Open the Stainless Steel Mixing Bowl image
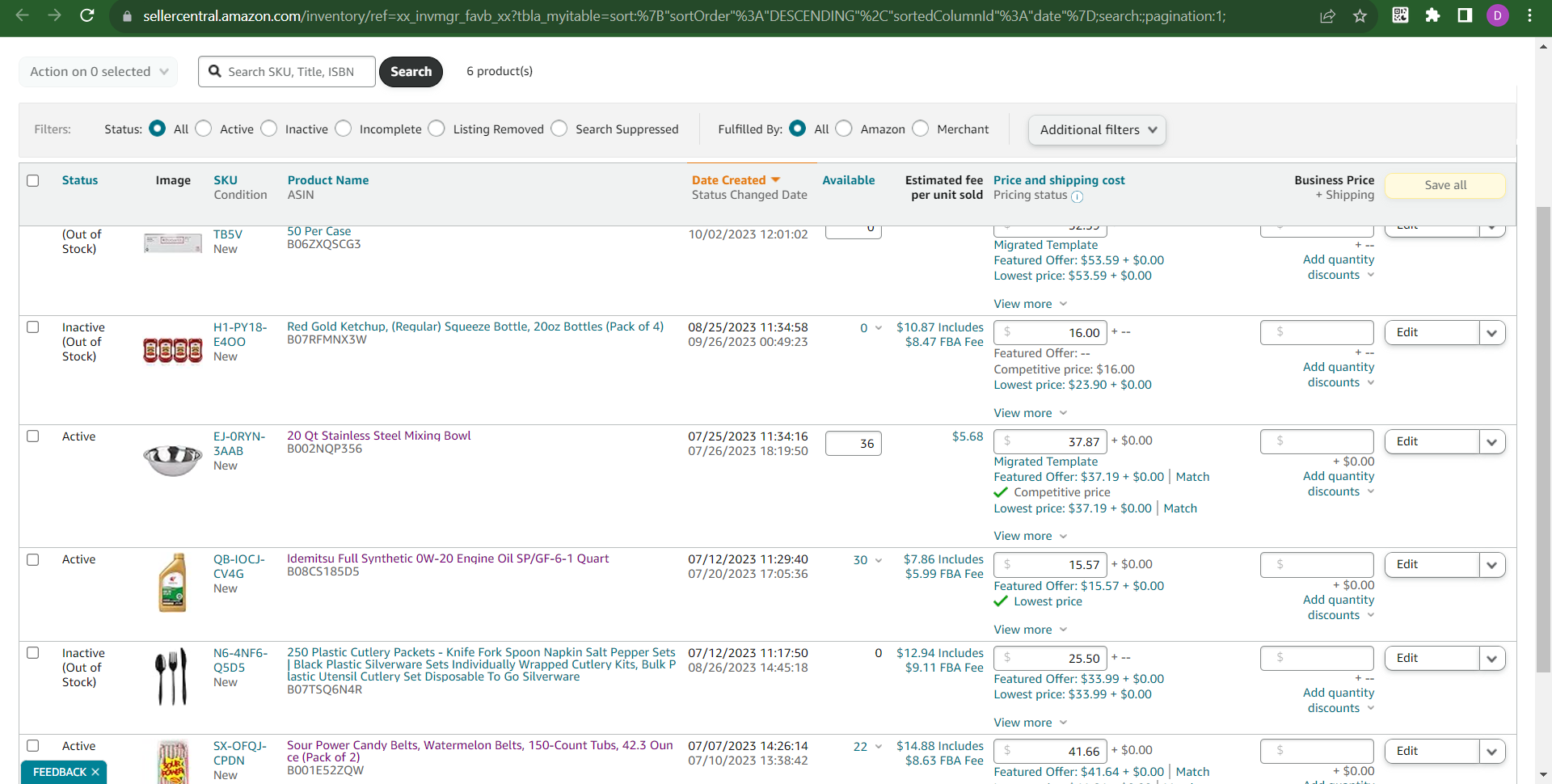Image resolution: width=1552 pixels, height=784 pixels. click(172, 460)
